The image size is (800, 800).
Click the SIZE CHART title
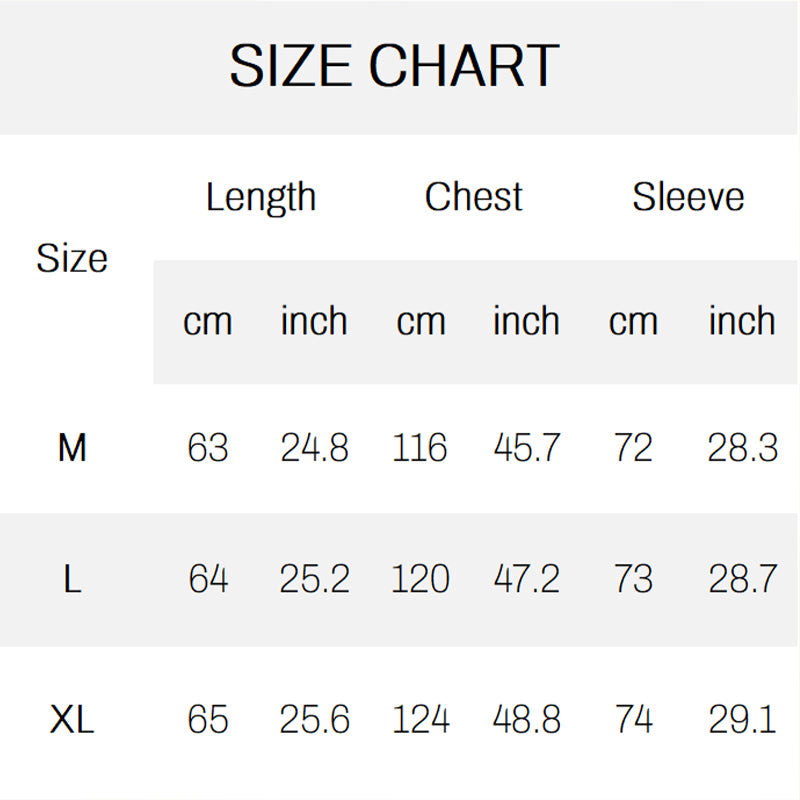[393, 67]
